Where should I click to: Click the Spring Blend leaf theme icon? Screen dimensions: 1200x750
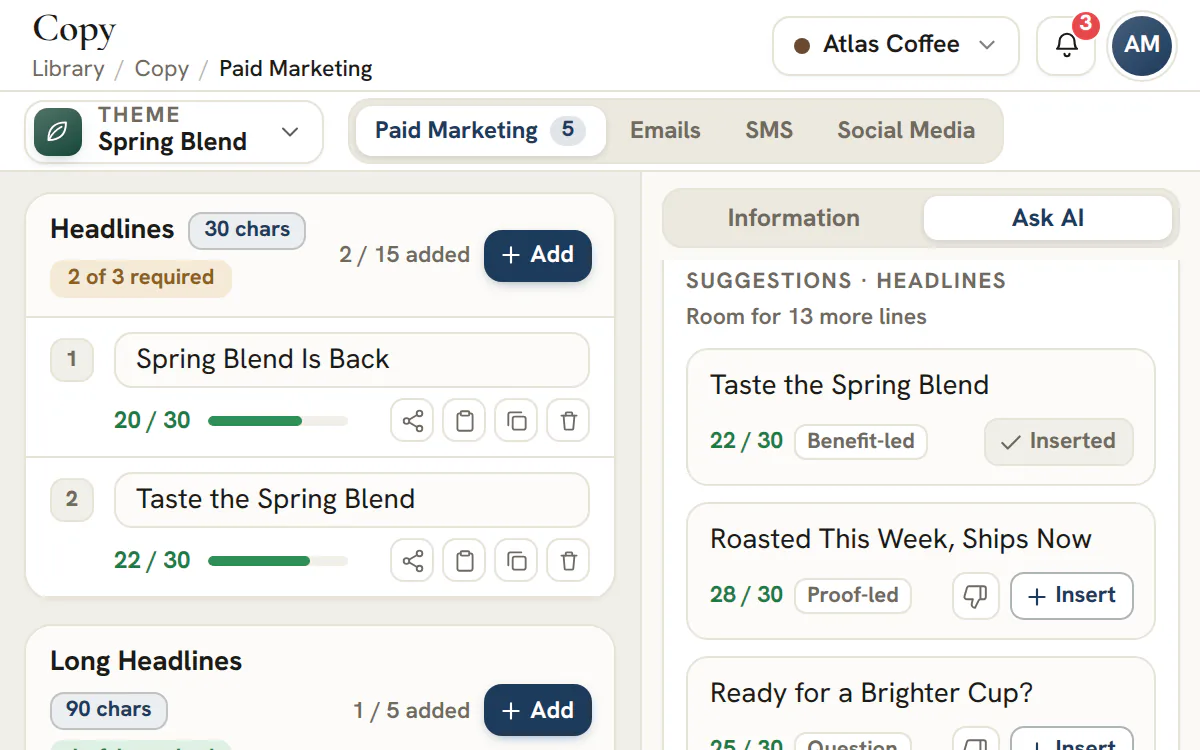[58, 133]
